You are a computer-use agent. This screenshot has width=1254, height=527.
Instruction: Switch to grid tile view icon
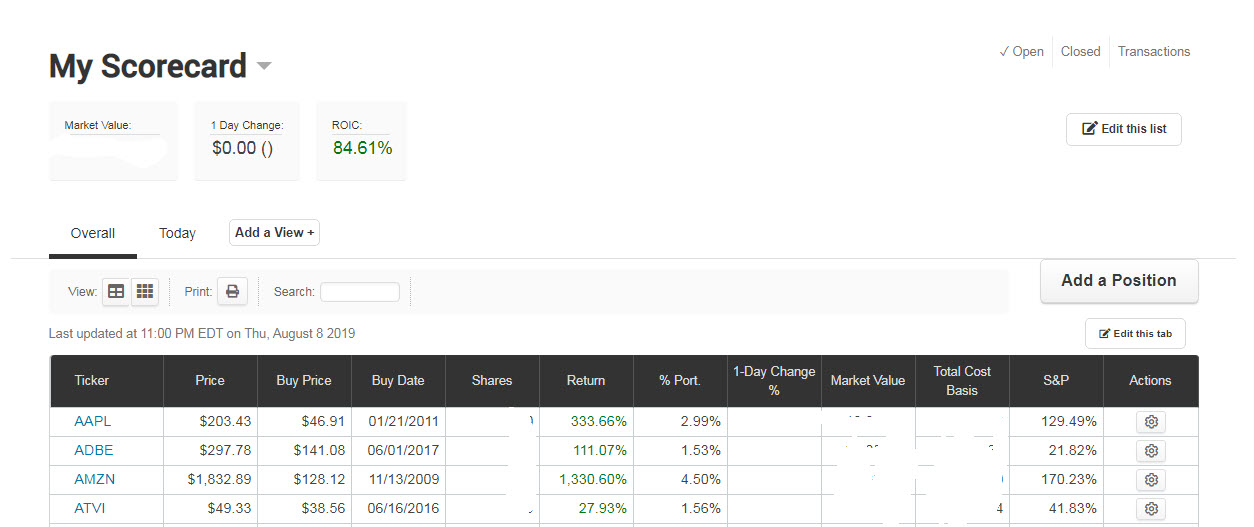[x=146, y=291]
